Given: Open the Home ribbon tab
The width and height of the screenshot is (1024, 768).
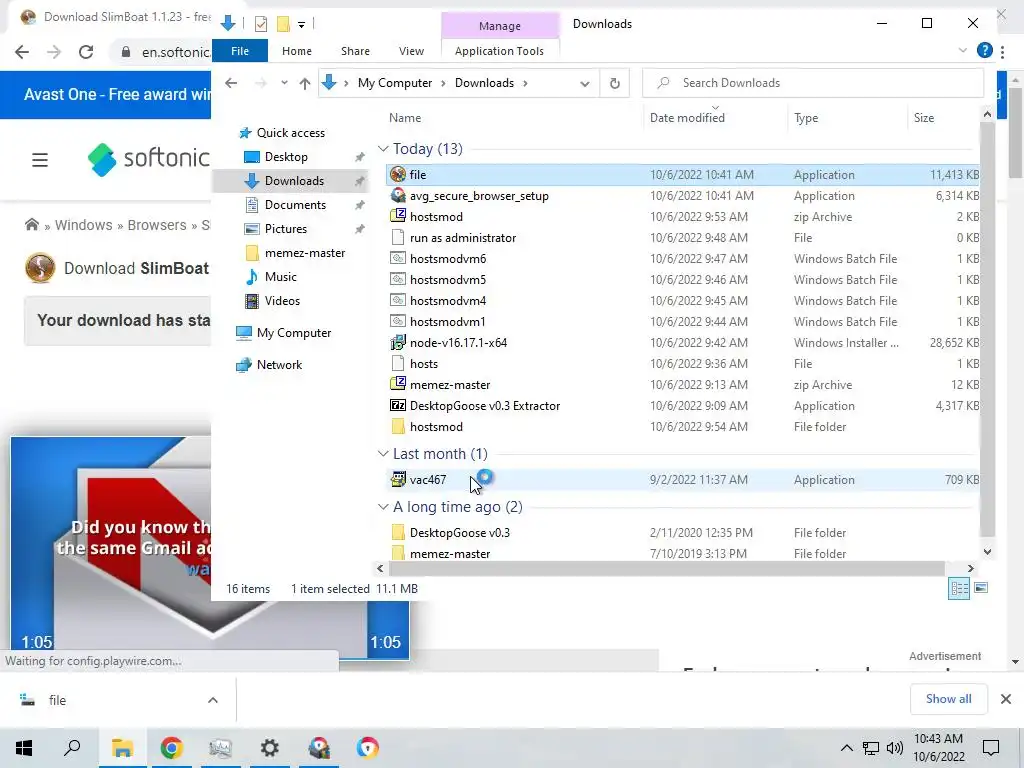Looking at the screenshot, I should (x=296, y=51).
